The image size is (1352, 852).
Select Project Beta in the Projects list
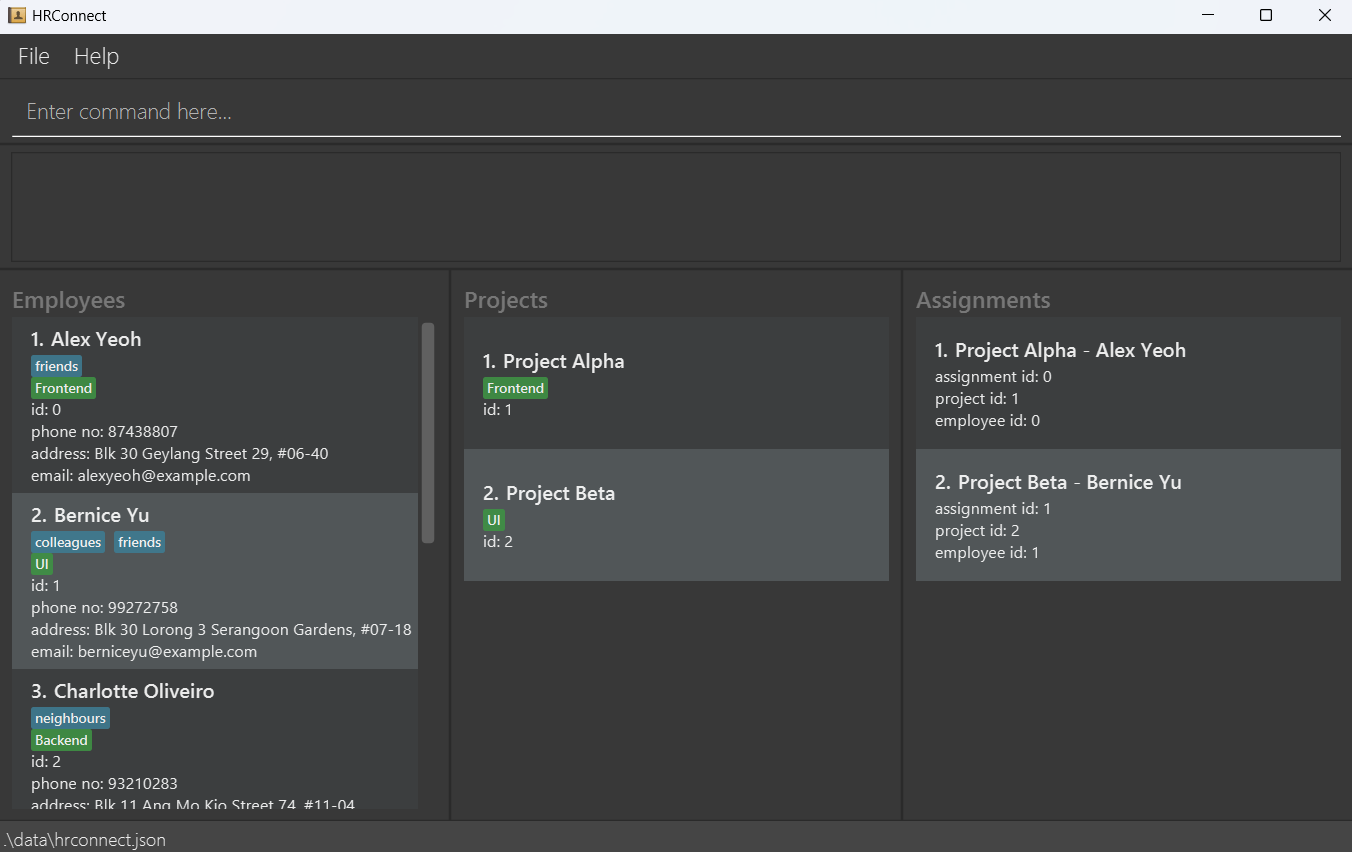pos(676,515)
